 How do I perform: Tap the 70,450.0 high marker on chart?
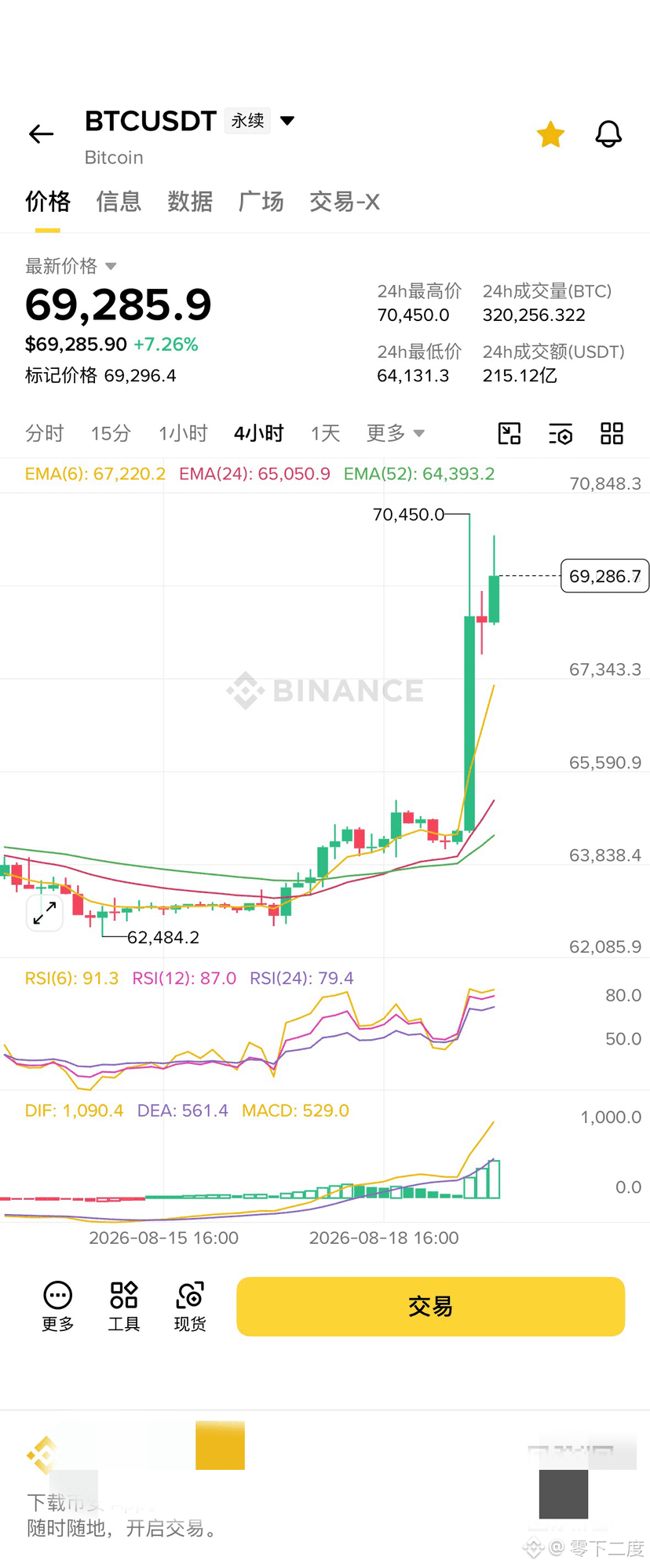tap(408, 515)
